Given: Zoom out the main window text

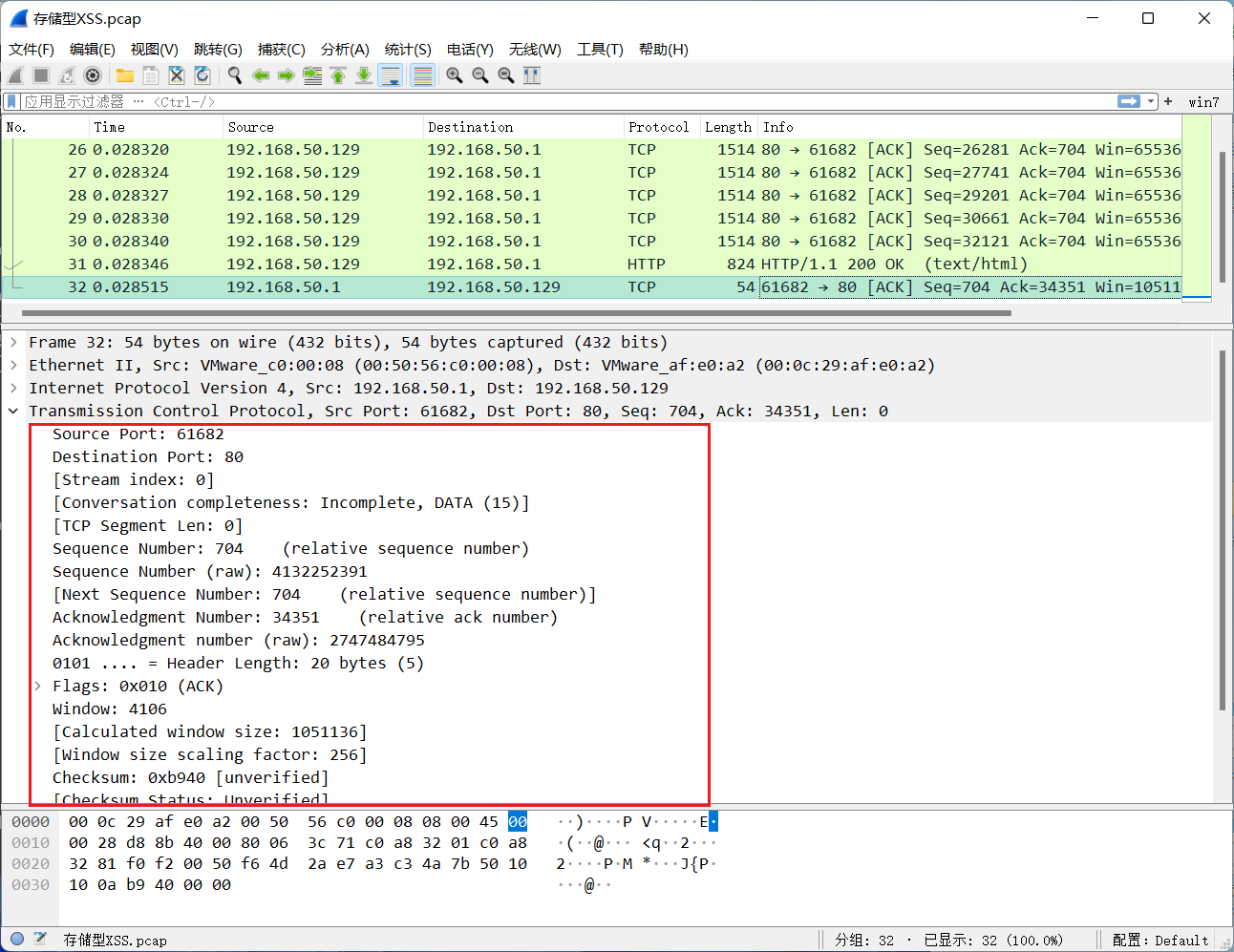Looking at the screenshot, I should click(x=480, y=75).
